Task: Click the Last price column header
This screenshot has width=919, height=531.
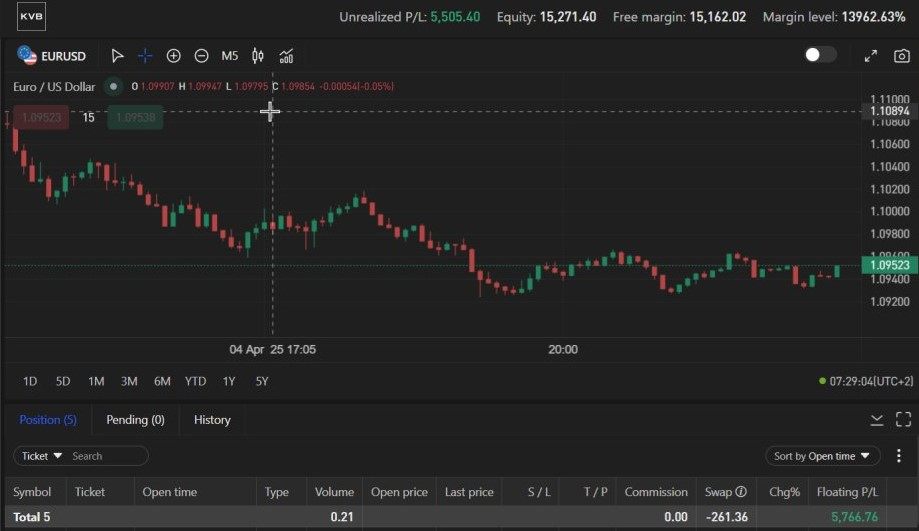Action: point(469,492)
